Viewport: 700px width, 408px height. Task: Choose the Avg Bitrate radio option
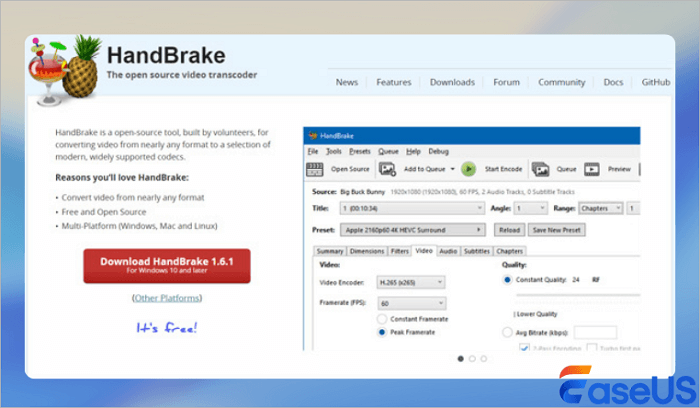[506, 332]
